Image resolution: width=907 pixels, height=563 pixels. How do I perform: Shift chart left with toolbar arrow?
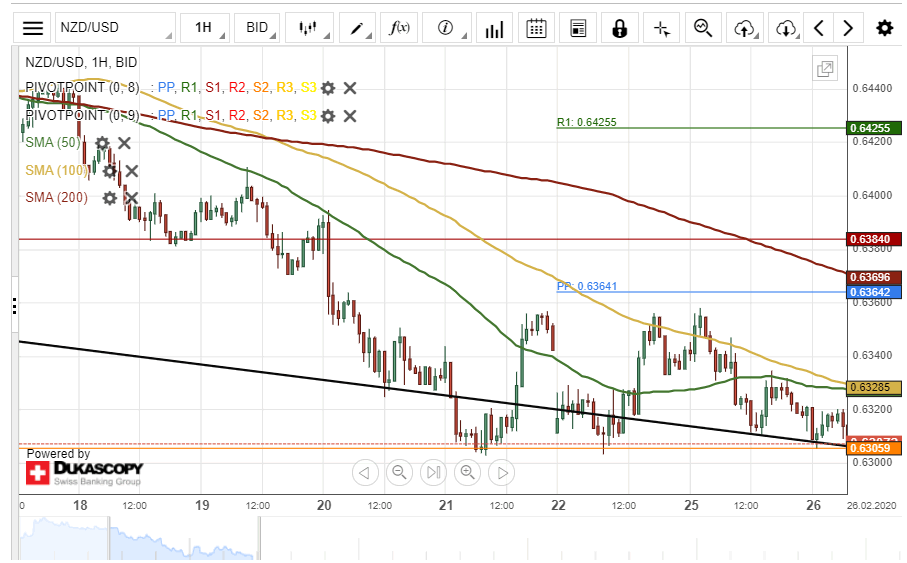818,28
